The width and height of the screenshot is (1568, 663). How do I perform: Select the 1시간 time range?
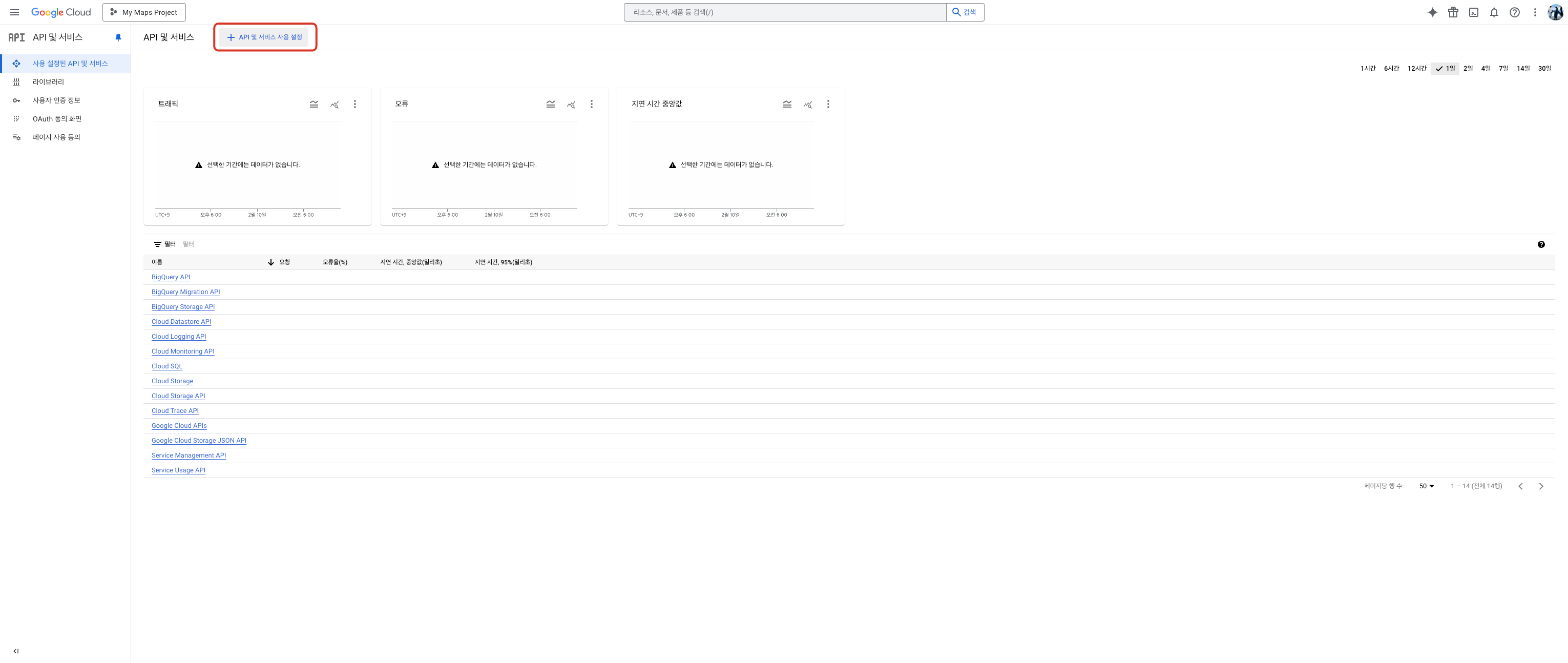click(x=1368, y=68)
